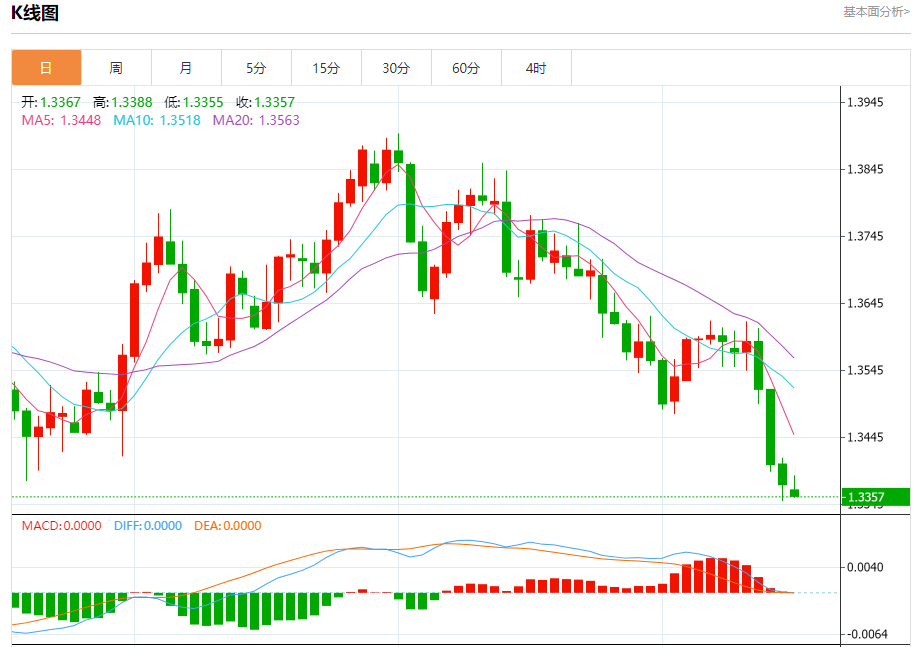Select the 日 daily chart tab
This screenshot has width=919, height=647.
coord(46,68)
